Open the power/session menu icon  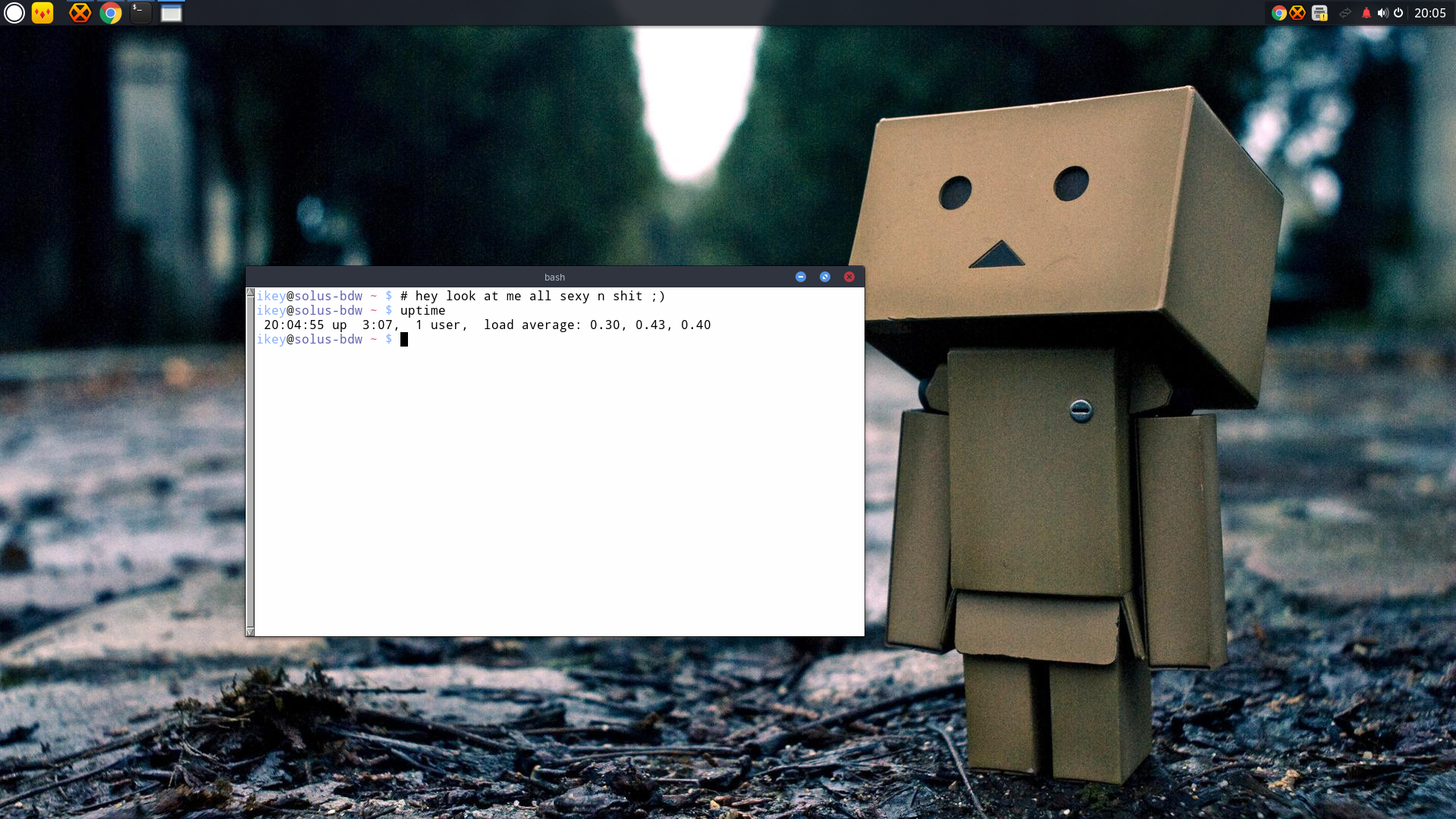point(1398,13)
